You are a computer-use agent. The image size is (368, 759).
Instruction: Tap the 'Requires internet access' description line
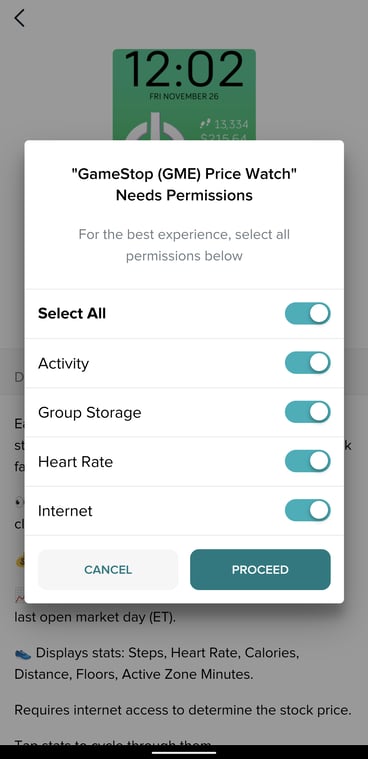[182, 710]
